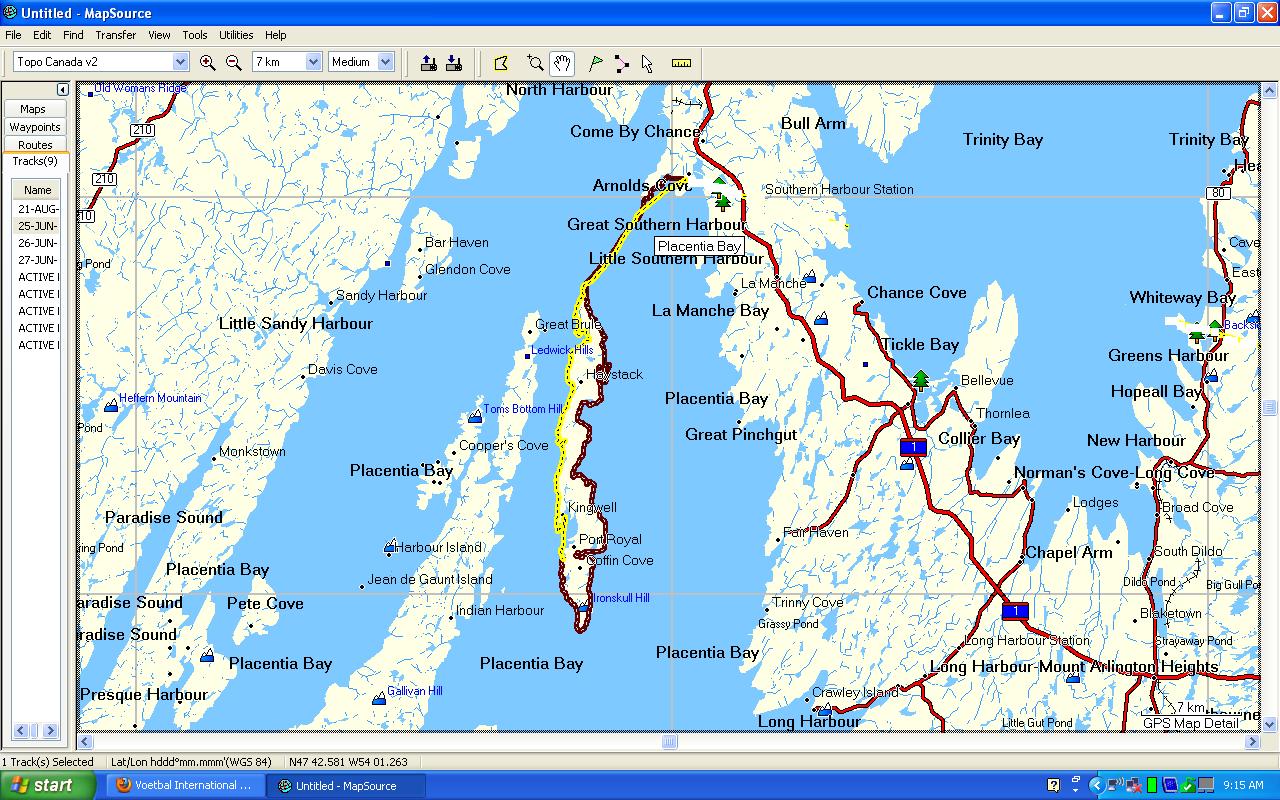Click the Windows Start button

pyautogui.click(x=47, y=785)
